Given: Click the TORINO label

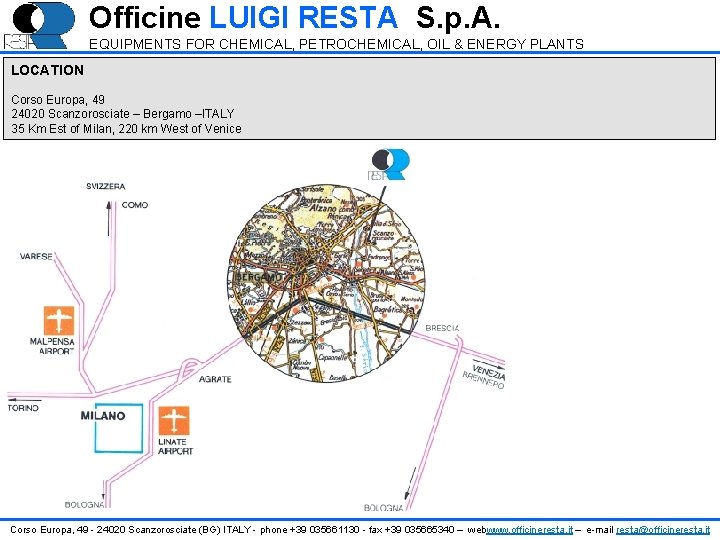Looking at the screenshot, I should pyautogui.click(x=23, y=408).
